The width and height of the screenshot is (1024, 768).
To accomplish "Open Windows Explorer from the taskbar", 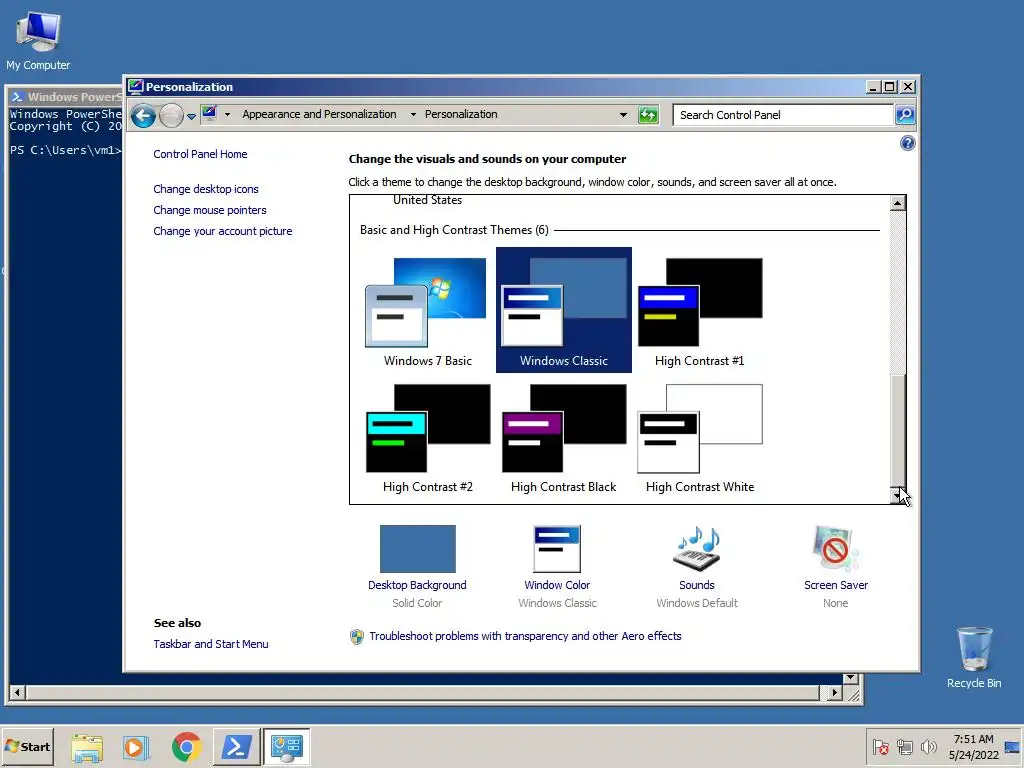I will coord(87,747).
